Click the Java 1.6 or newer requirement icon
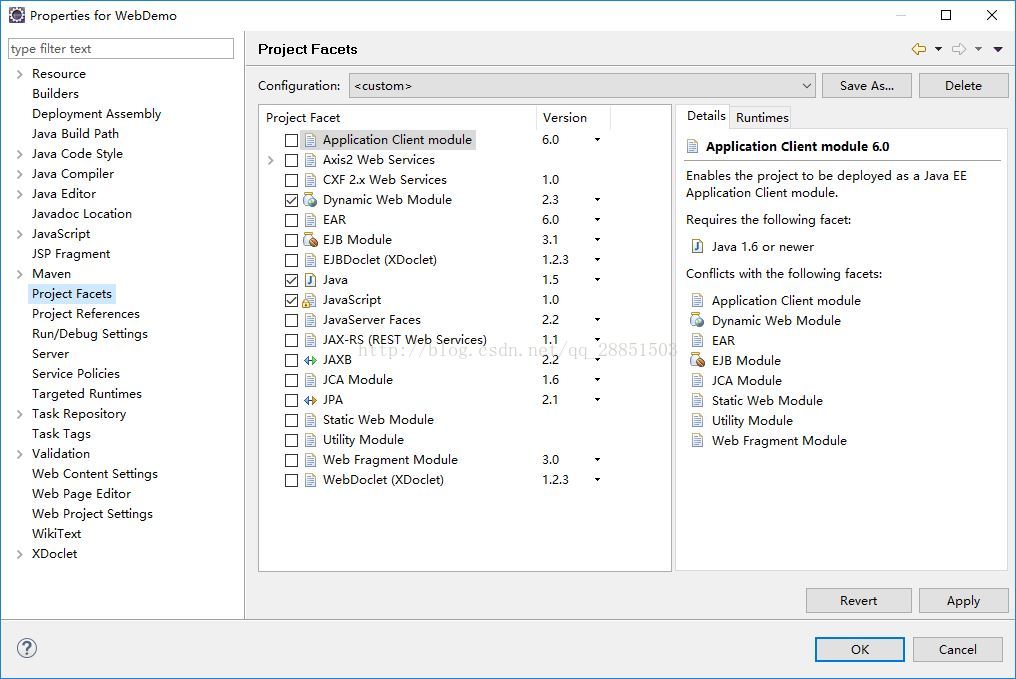Viewport: 1016px width, 679px height. coord(697,246)
